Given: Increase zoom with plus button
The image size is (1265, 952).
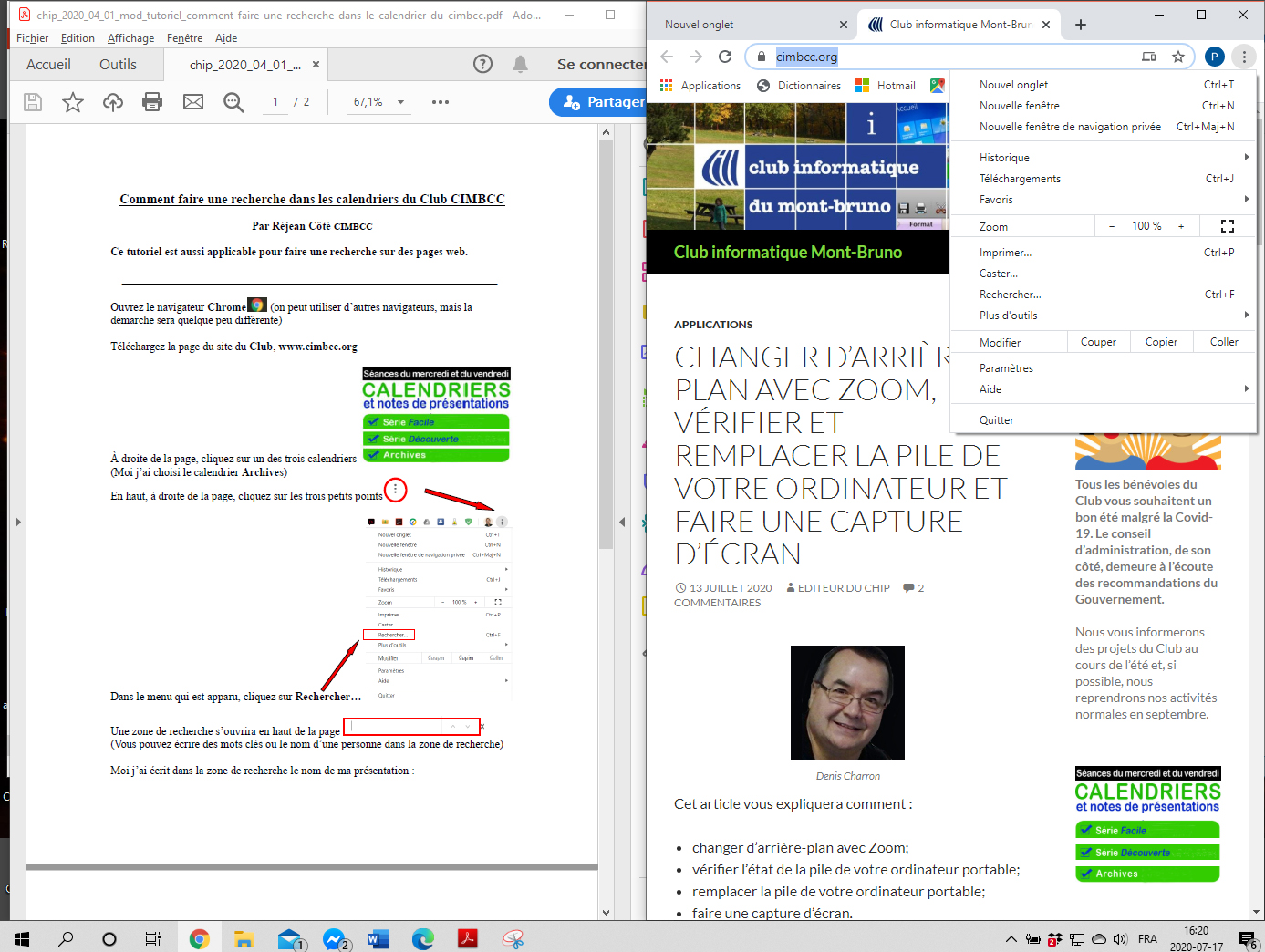Looking at the screenshot, I should click(x=1181, y=226).
